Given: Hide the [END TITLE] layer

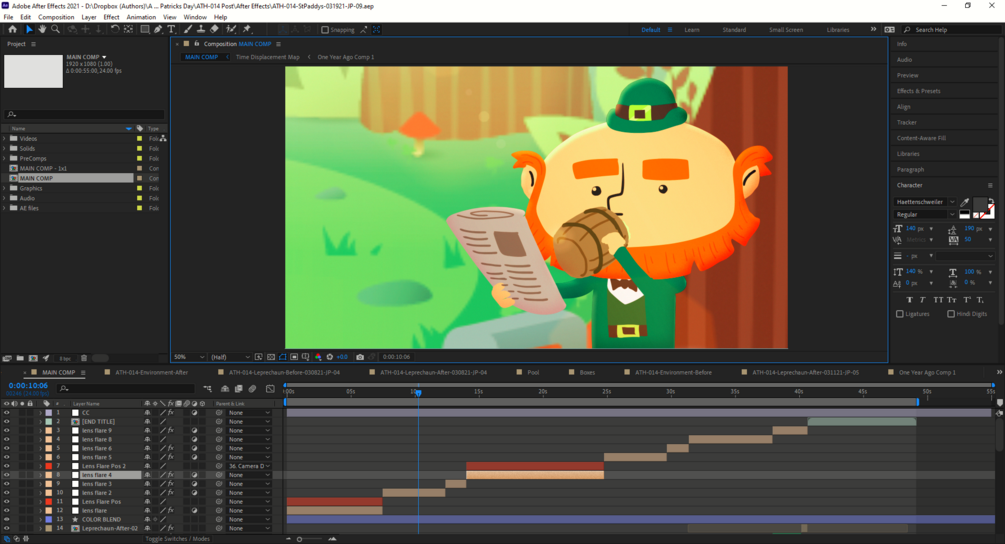Looking at the screenshot, I should point(6,422).
